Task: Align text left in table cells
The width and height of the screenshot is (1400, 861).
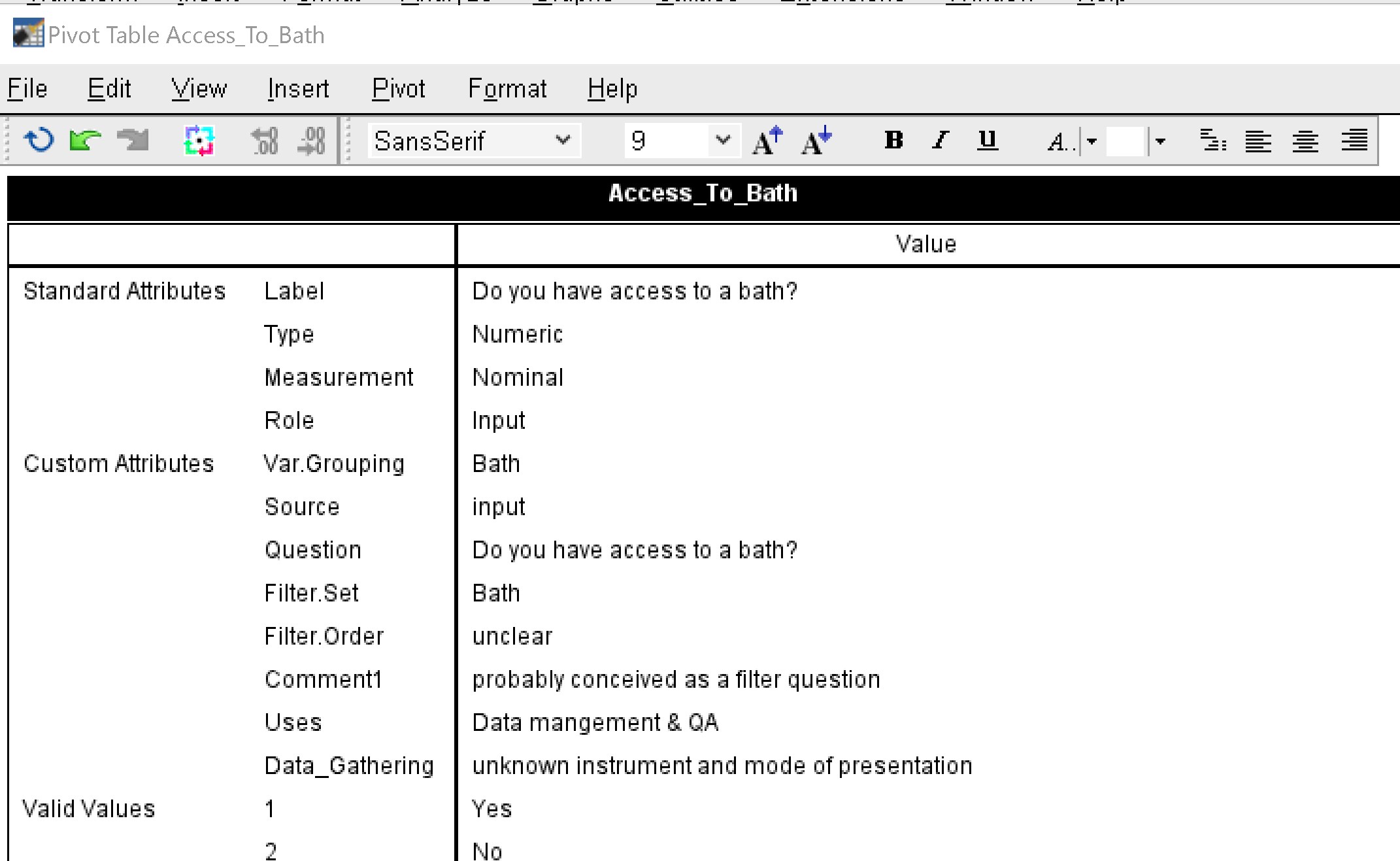Action: (x=1258, y=141)
